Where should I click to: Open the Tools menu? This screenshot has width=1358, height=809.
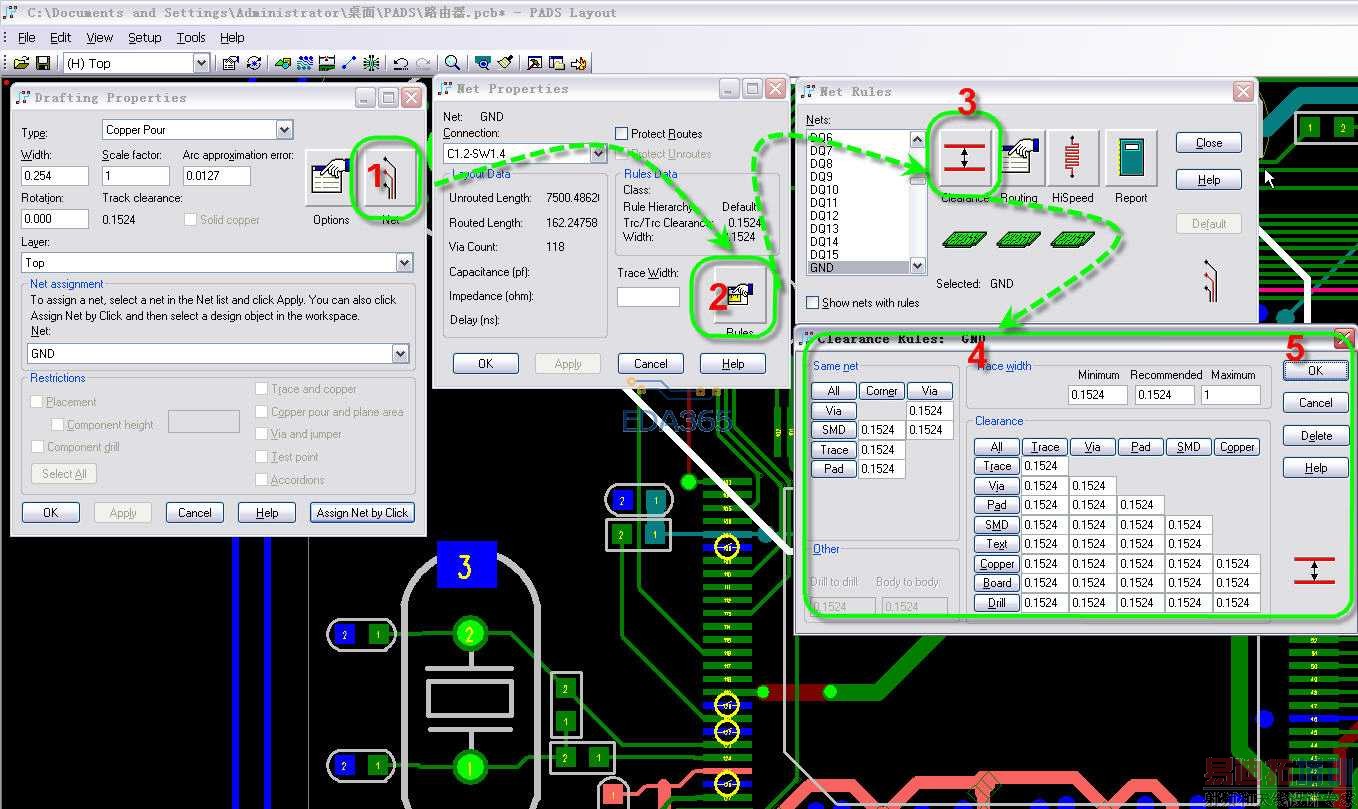191,37
